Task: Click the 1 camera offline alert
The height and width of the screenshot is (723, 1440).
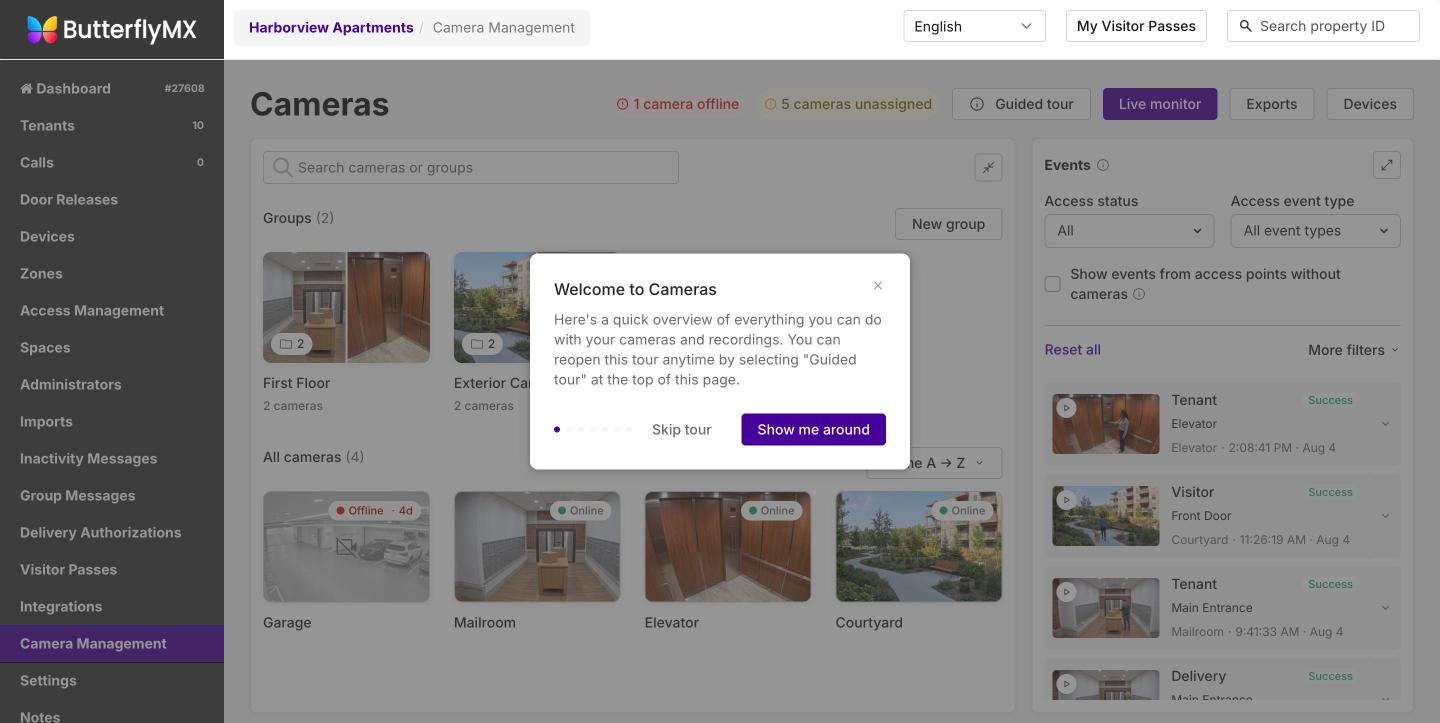Action: coord(677,104)
